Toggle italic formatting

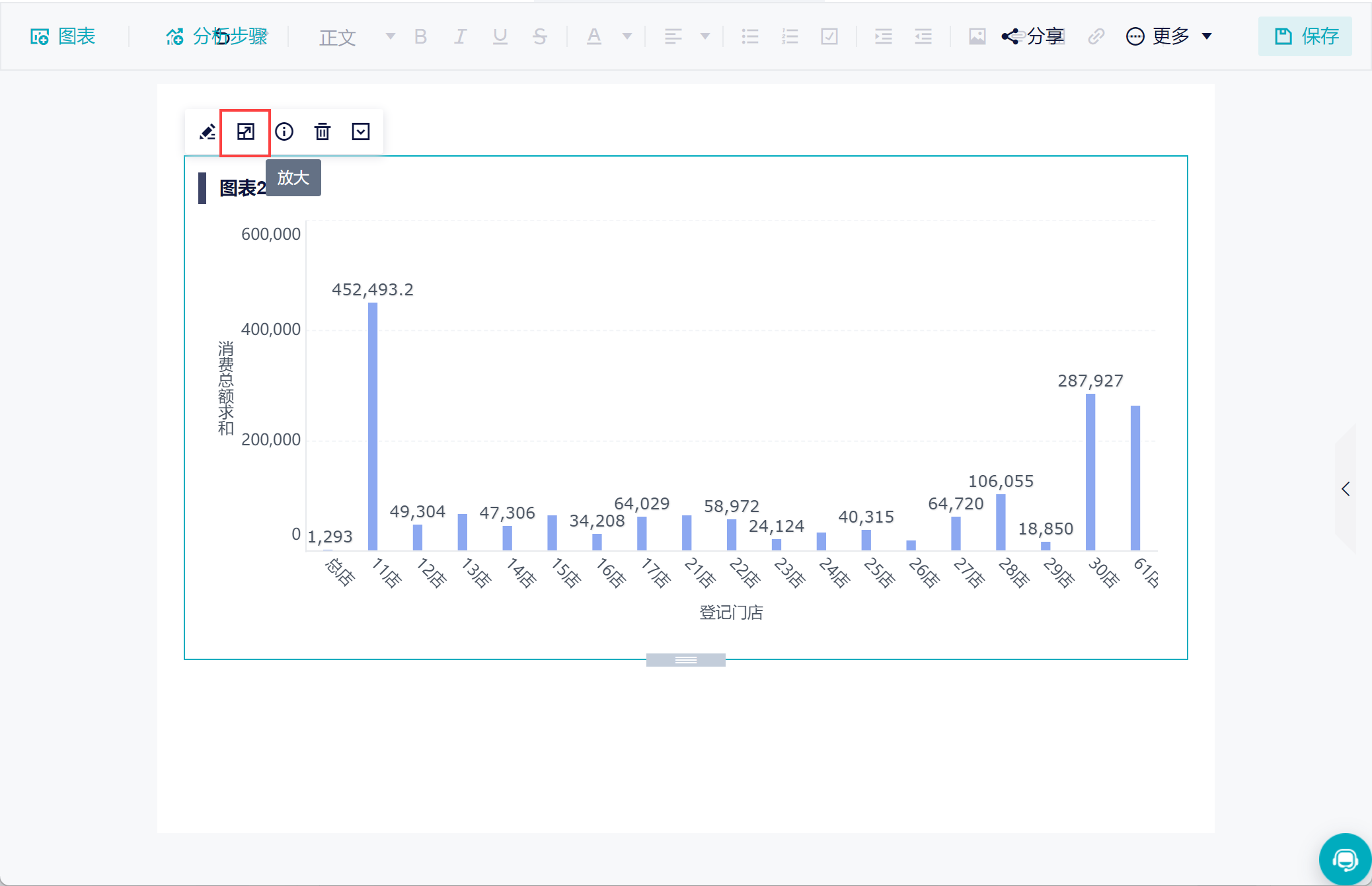(460, 36)
